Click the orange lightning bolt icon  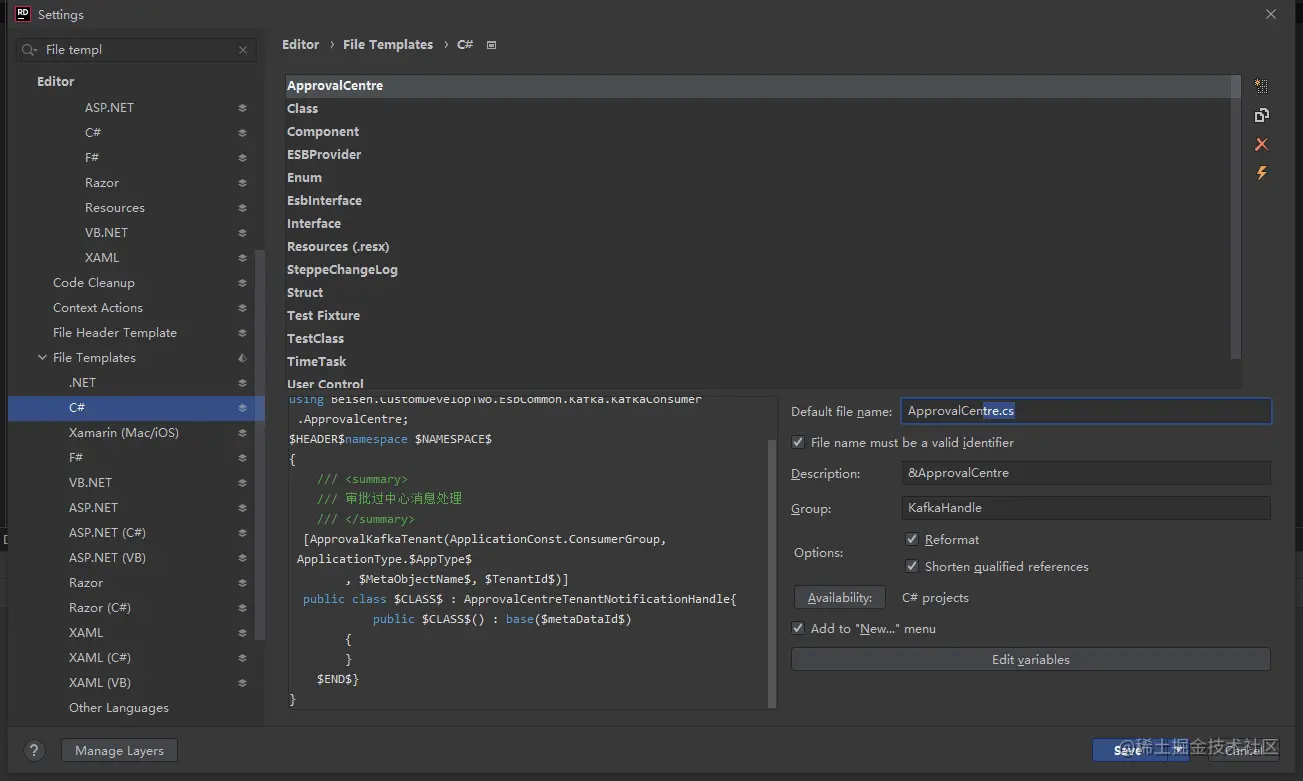point(1261,174)
